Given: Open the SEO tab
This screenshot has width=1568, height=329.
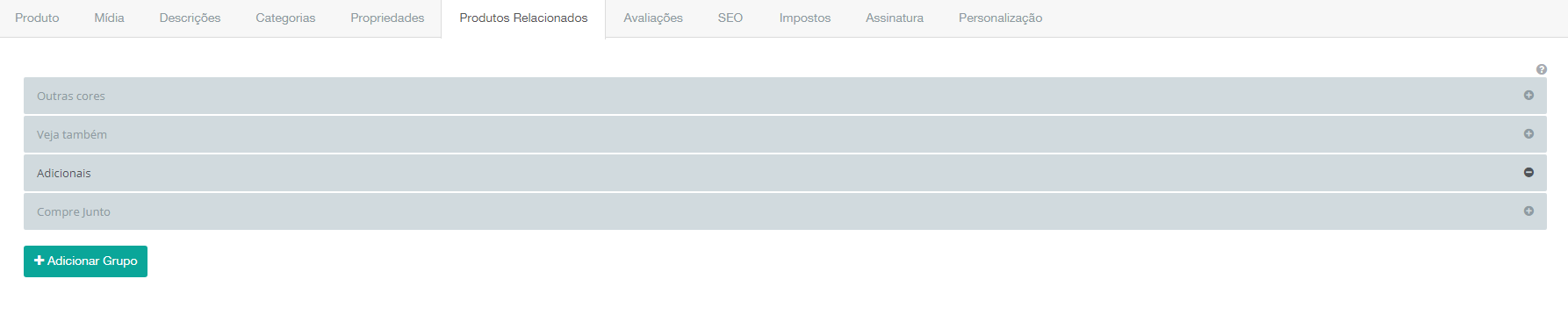Looking at the screenshot, I should pyautogui.click(x=730, y=18).
